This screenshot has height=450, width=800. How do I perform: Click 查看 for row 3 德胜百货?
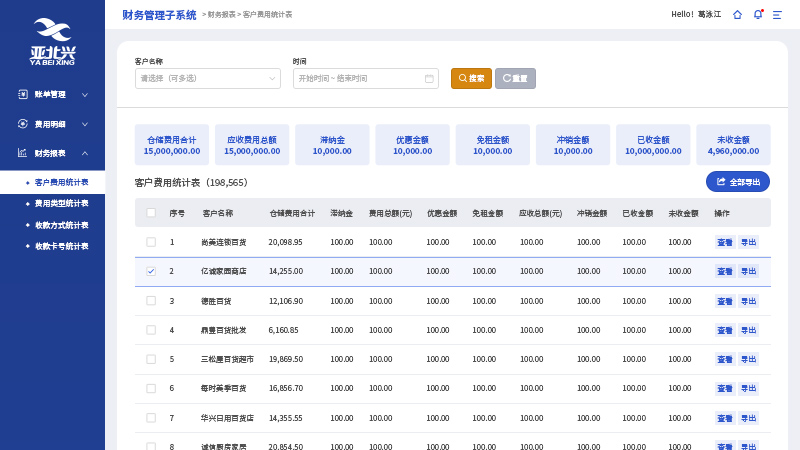(724, 301)
